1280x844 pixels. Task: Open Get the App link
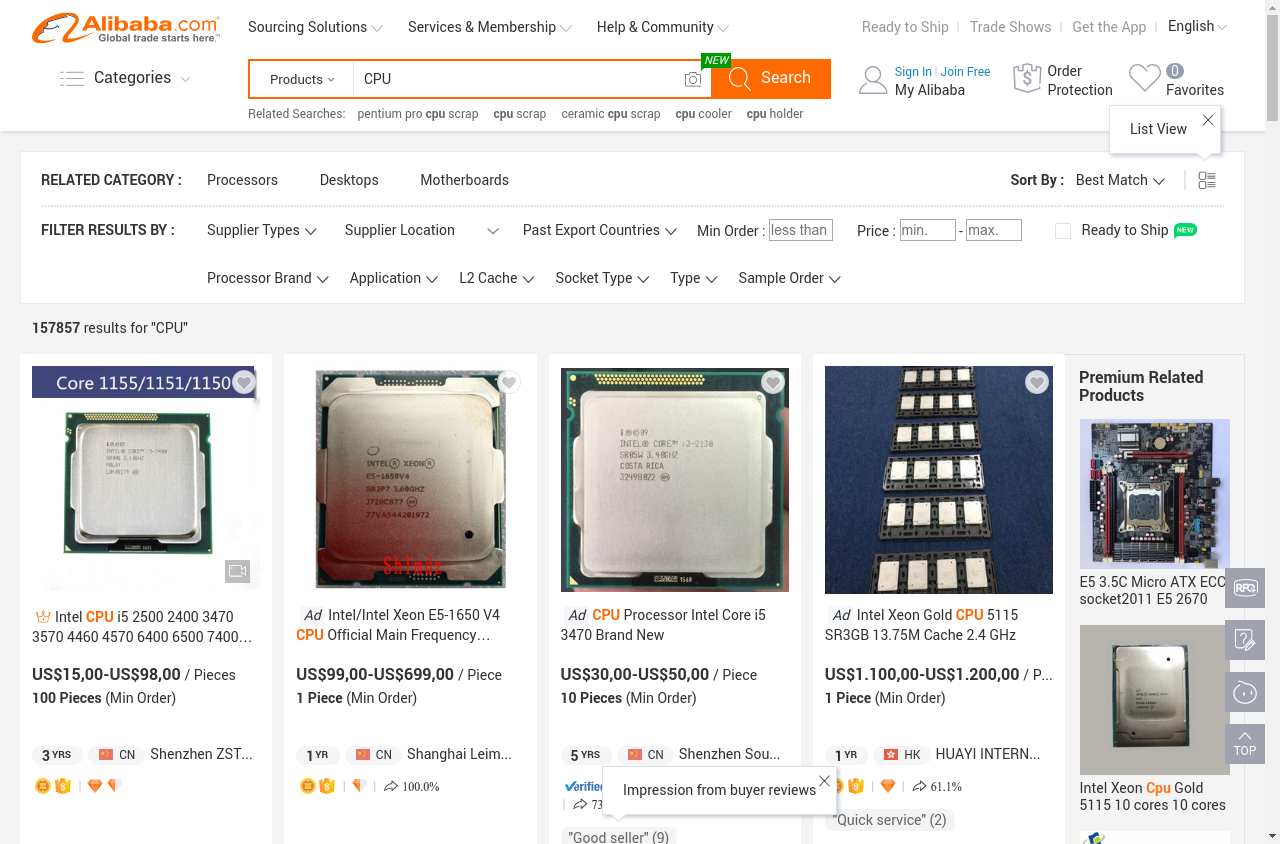[1109, 27]
